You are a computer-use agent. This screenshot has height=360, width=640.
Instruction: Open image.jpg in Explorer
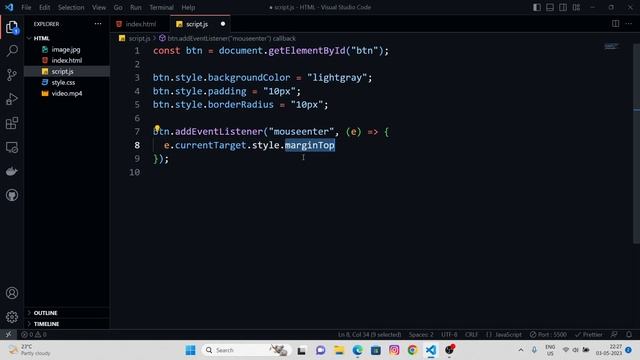coord(66,49)
